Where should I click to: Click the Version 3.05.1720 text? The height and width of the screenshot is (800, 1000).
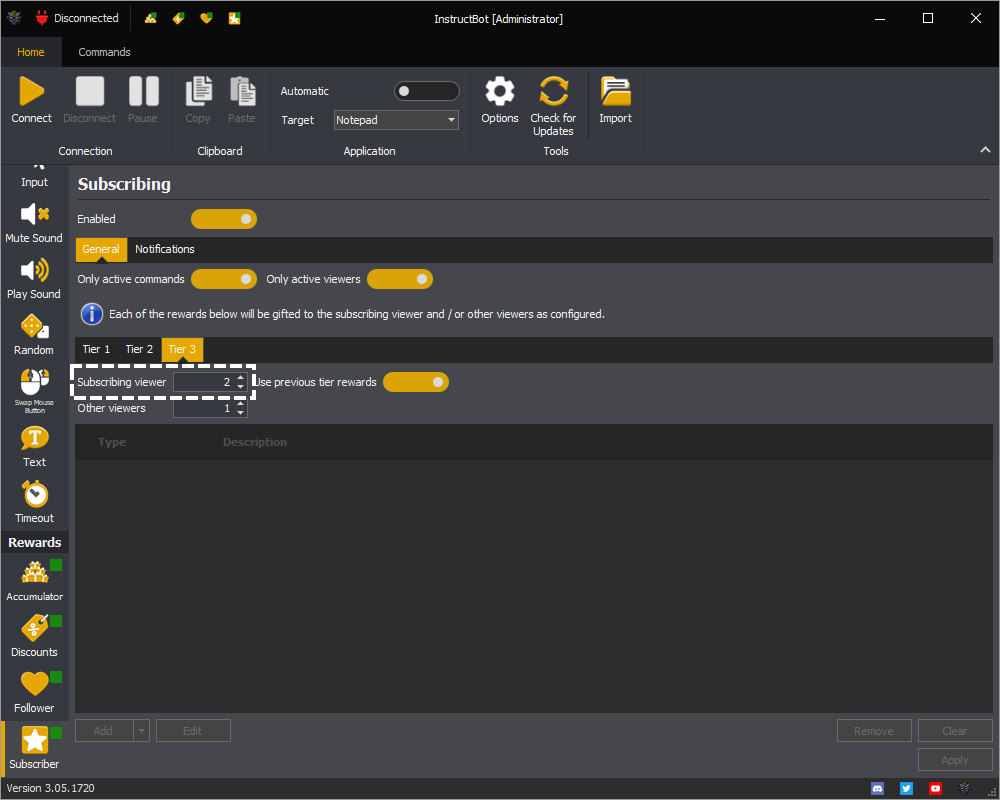tap(50, 789)
